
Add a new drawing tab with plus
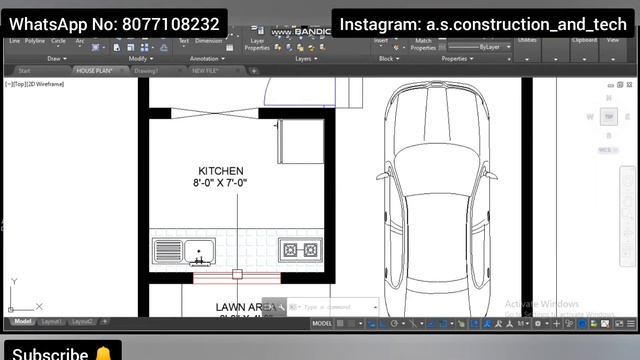point(254,71)
